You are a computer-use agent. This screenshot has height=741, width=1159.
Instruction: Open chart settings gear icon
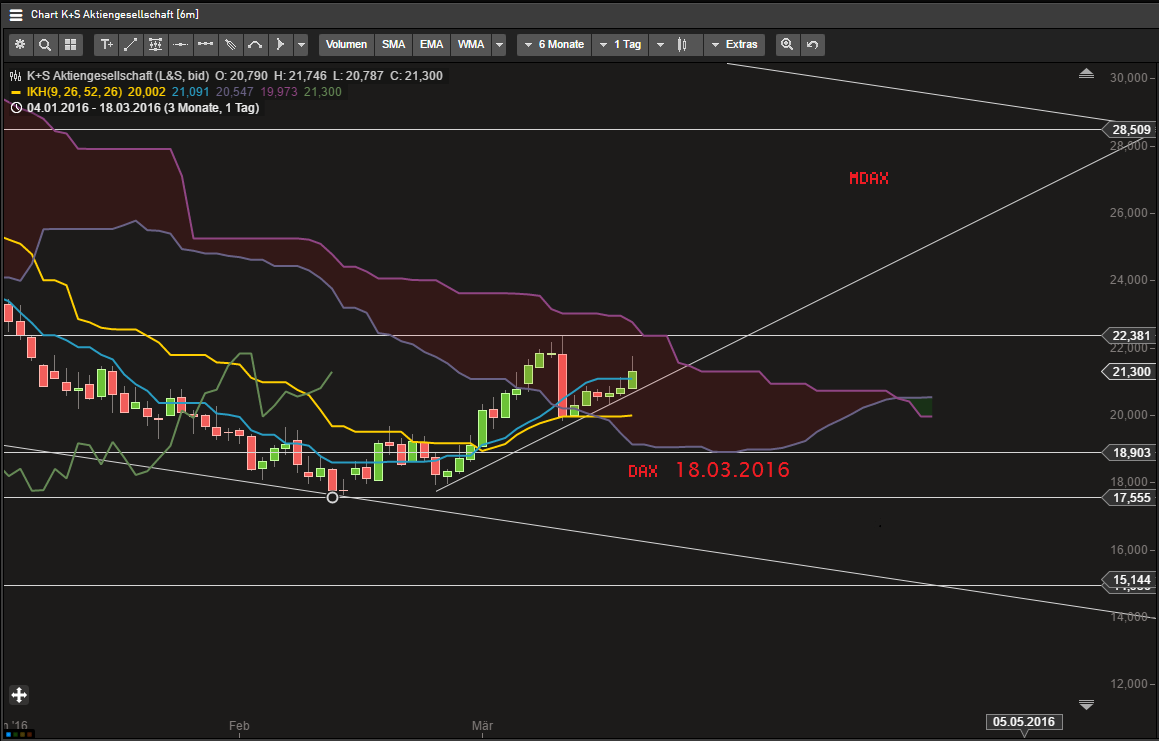pyautogui.click(x=20, y=44)
